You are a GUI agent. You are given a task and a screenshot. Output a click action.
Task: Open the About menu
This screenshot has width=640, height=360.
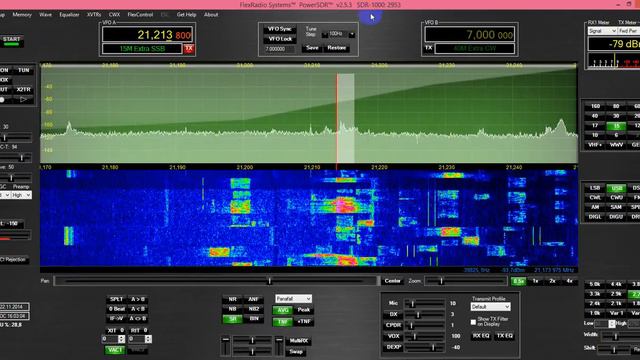[211, 15]
